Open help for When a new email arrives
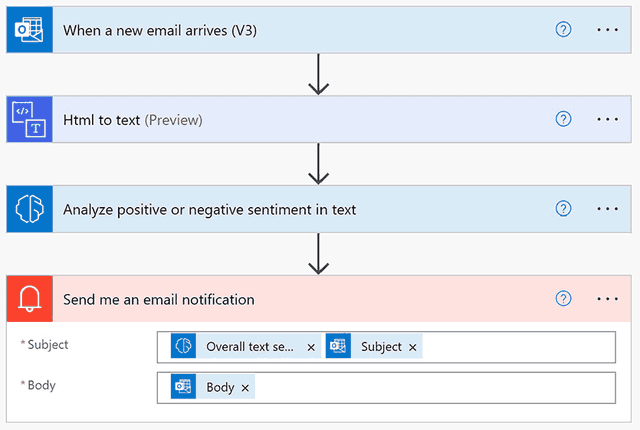 click(x=563, y=29)
